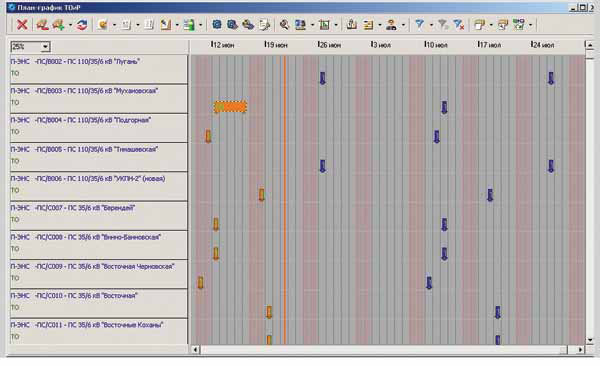This screenshot has height=366, width=600.
Task: Click the refresh icon with red and blue arrows
Action: [82, 25]
